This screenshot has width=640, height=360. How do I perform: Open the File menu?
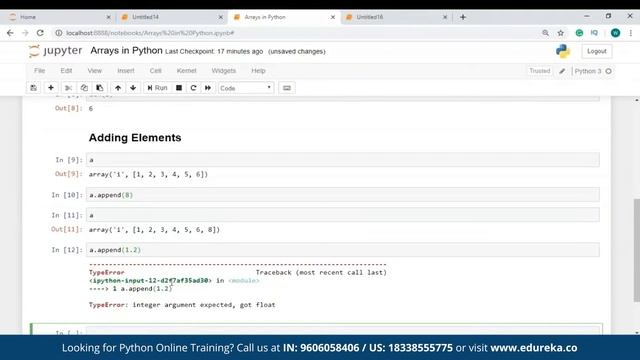point(40,71)
